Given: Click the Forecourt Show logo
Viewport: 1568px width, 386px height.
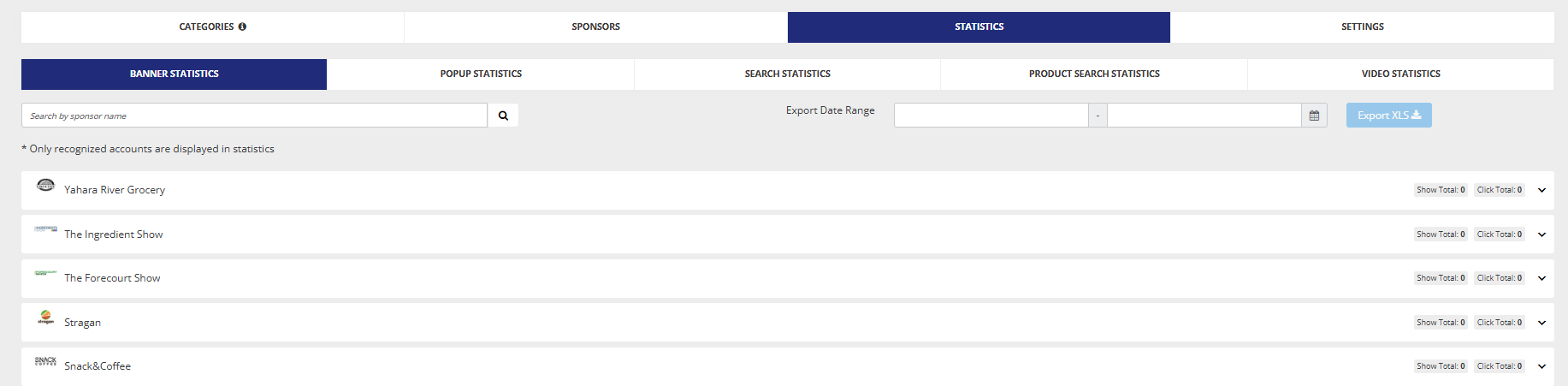Looking at the screenshot, I should (46, 273).
